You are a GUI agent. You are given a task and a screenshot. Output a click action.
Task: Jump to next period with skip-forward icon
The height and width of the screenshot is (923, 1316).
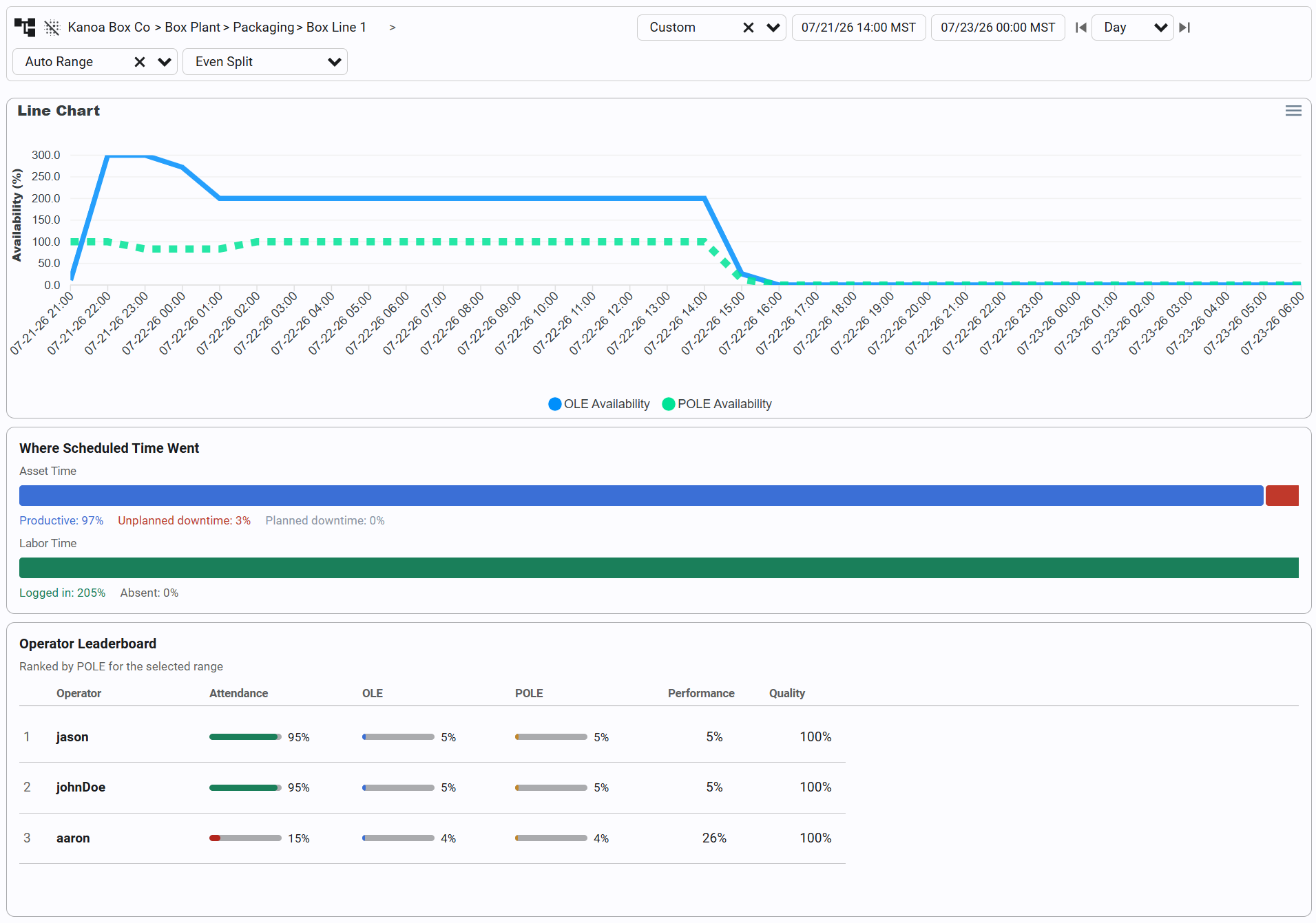[x=1184, y=28]
